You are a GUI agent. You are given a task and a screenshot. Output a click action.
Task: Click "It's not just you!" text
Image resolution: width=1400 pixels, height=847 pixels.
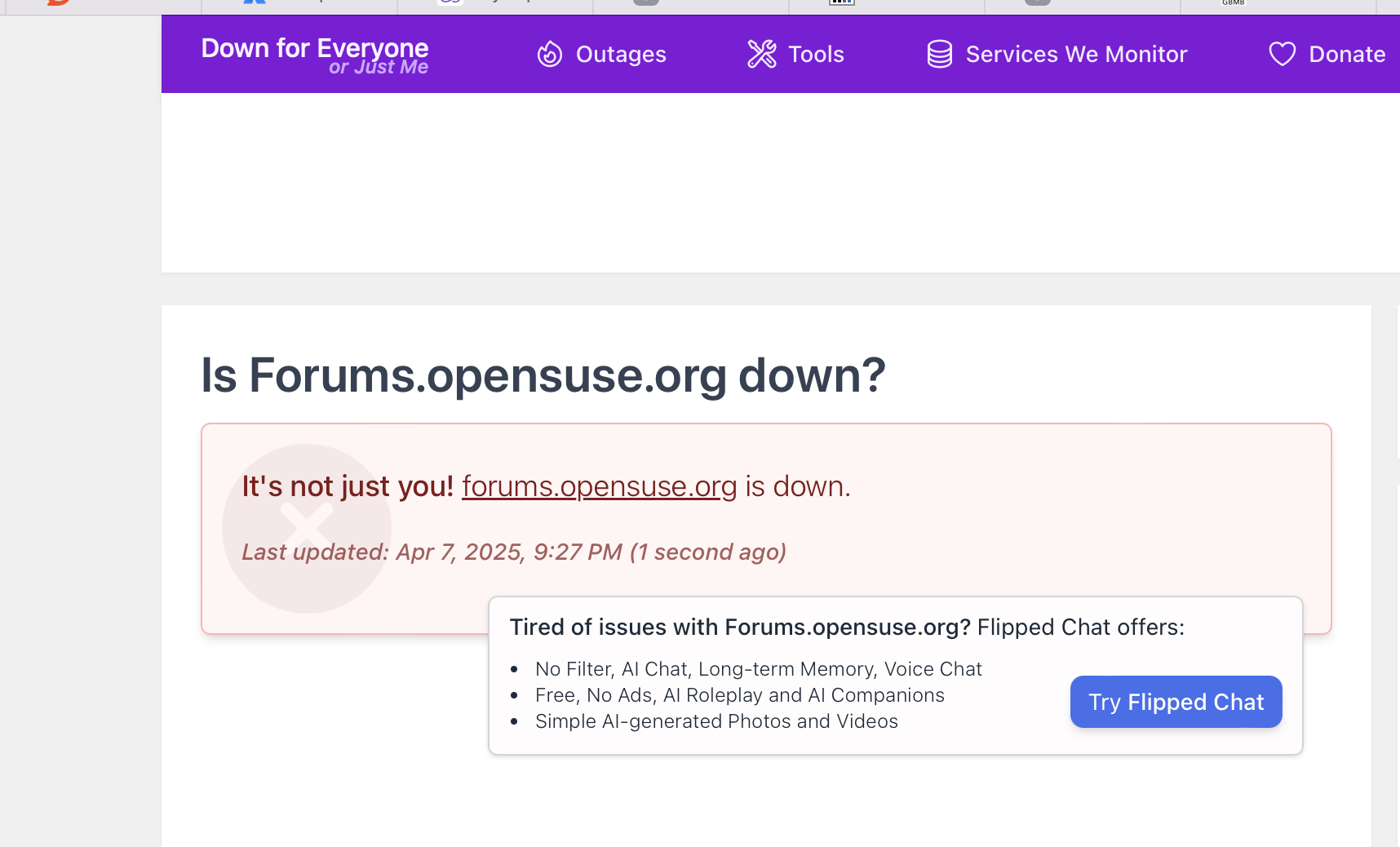tap(348, 486)
